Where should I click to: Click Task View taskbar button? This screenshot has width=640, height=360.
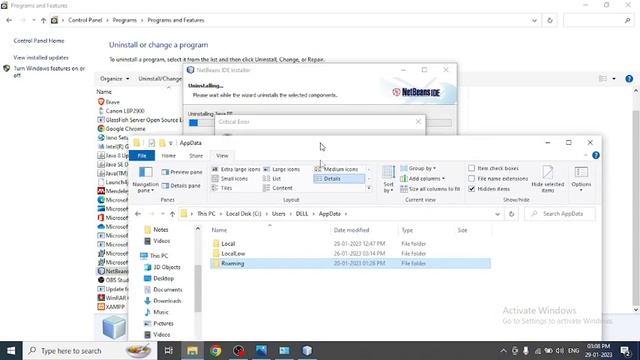168,351
